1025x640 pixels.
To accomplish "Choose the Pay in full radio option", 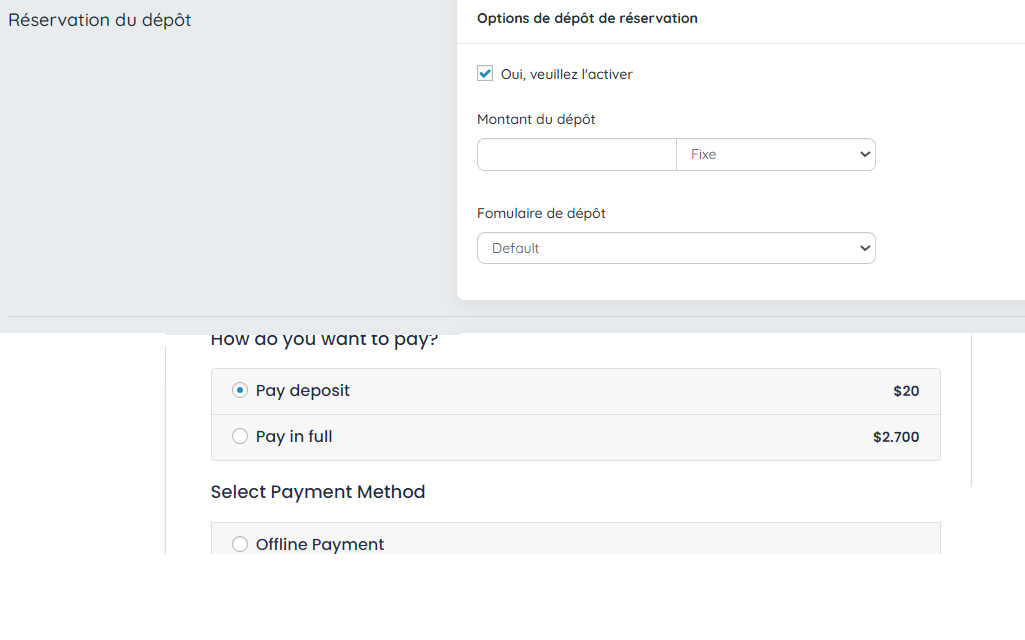I will [240, 437].
